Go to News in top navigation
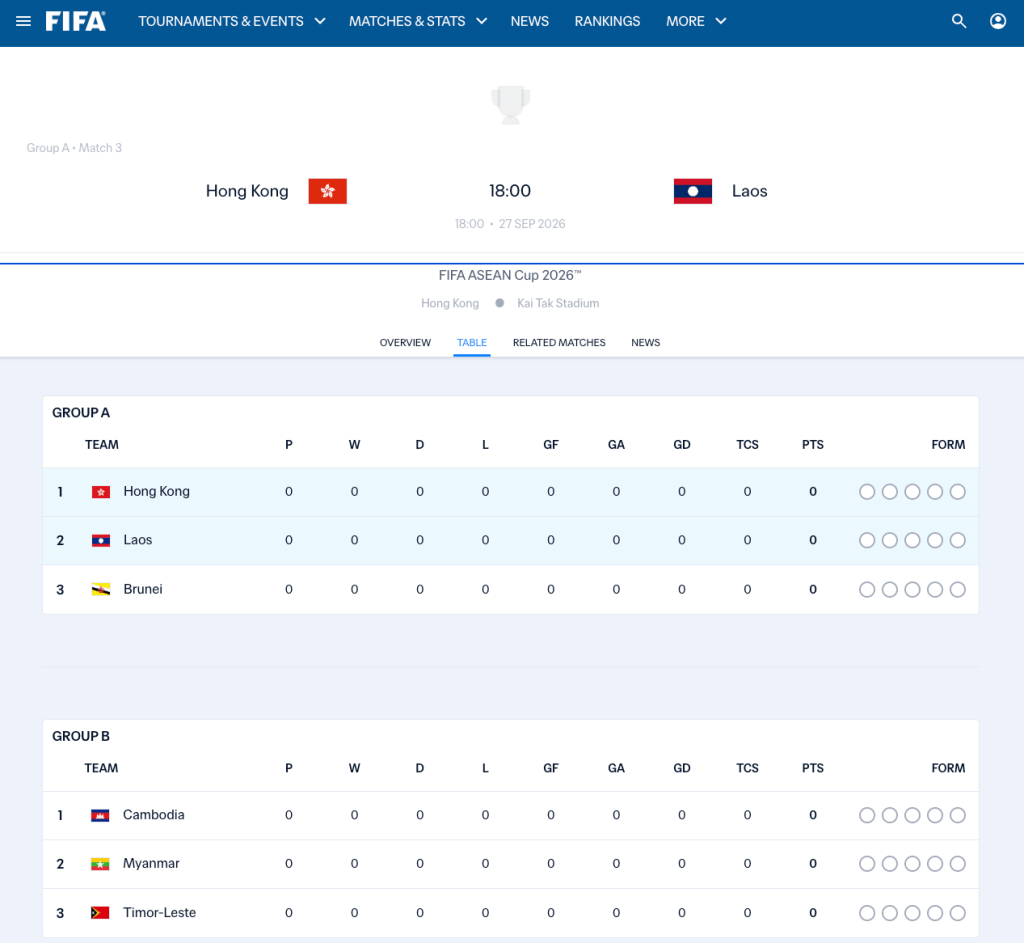This screenshot has height=943, width=1024. tap(530, 21)
